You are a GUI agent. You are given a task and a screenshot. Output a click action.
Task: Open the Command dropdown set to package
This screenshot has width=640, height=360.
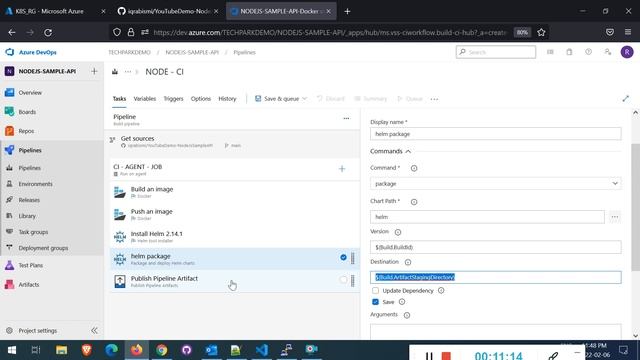tap(496, 184)
